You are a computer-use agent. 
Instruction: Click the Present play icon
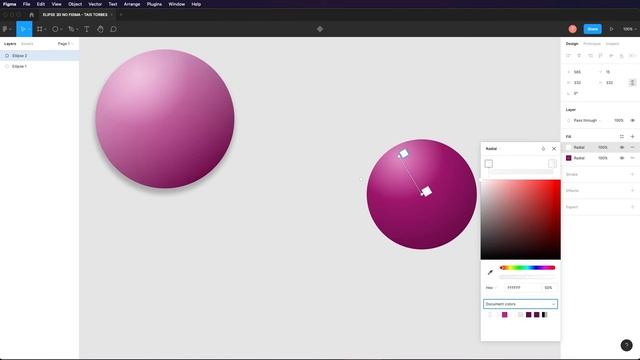(611, 29)
